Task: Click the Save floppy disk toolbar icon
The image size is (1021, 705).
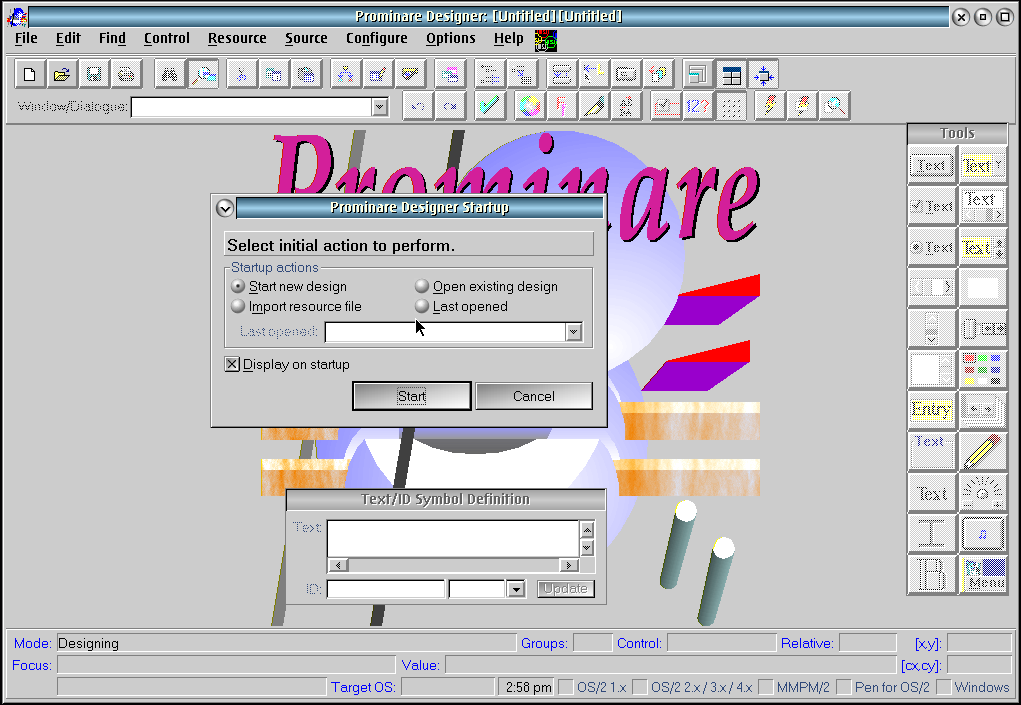Action: point(94,74)
